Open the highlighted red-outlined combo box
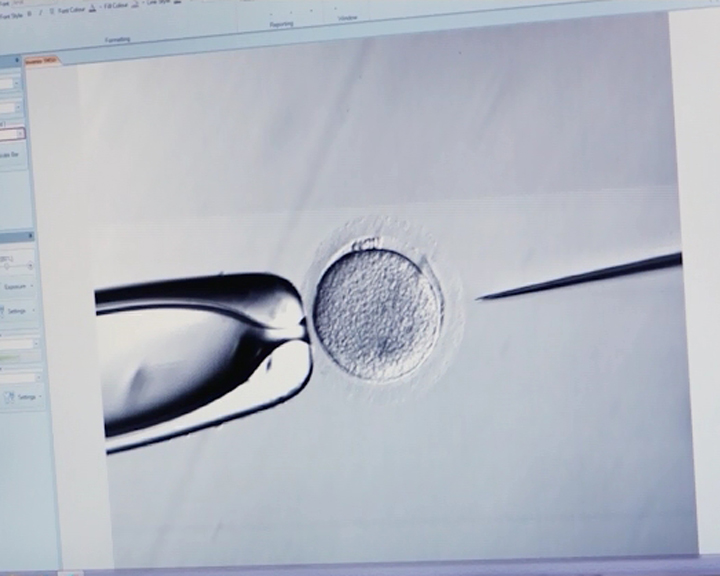720x576 pixels. pyautogui.click(x=11, y=134)
